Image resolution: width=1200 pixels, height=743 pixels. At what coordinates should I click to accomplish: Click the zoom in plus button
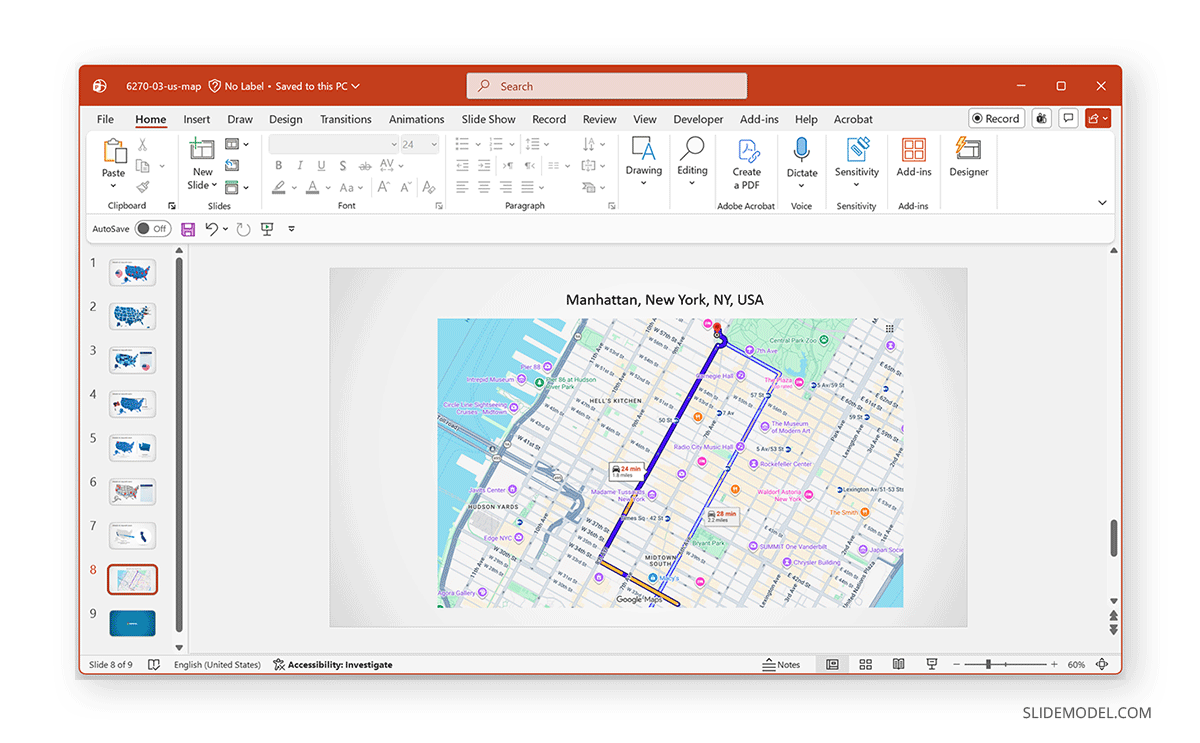(x=1054, y=664)
